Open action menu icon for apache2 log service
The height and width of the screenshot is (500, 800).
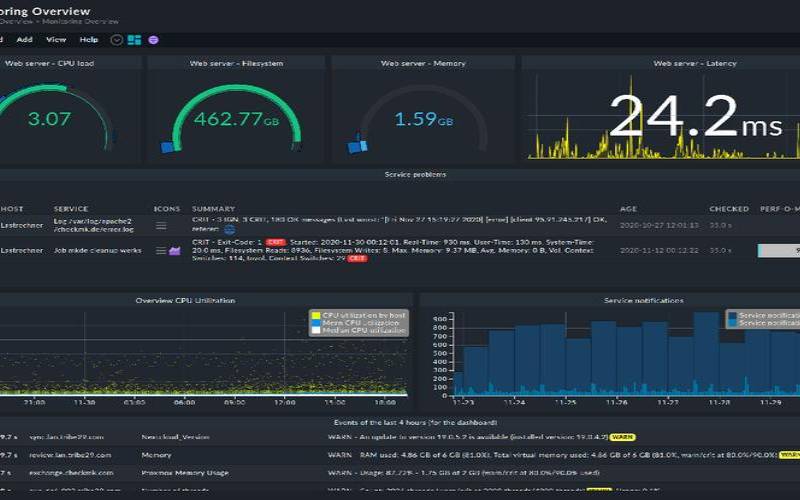click(160, 225)
